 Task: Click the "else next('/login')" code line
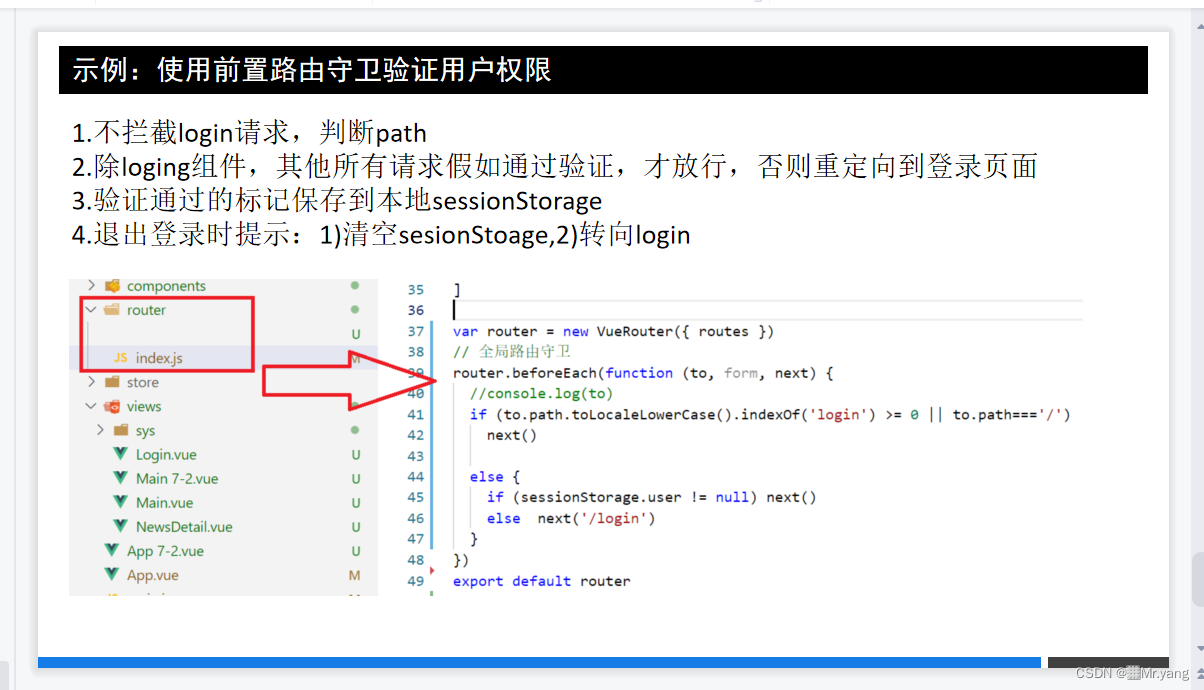[571, 518]
